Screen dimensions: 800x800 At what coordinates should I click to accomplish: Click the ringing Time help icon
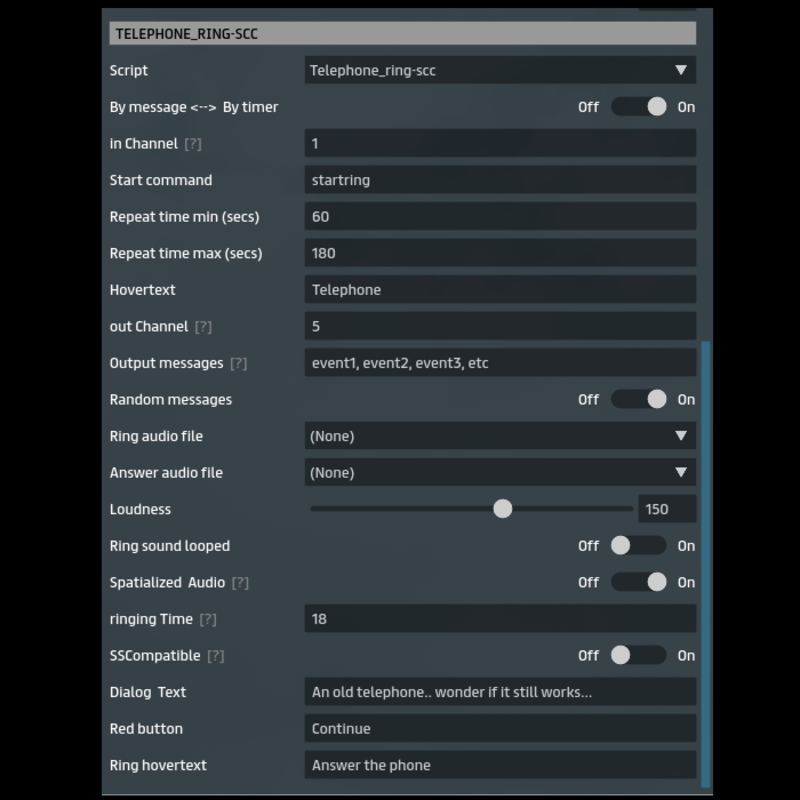click(x=207, y=619)
